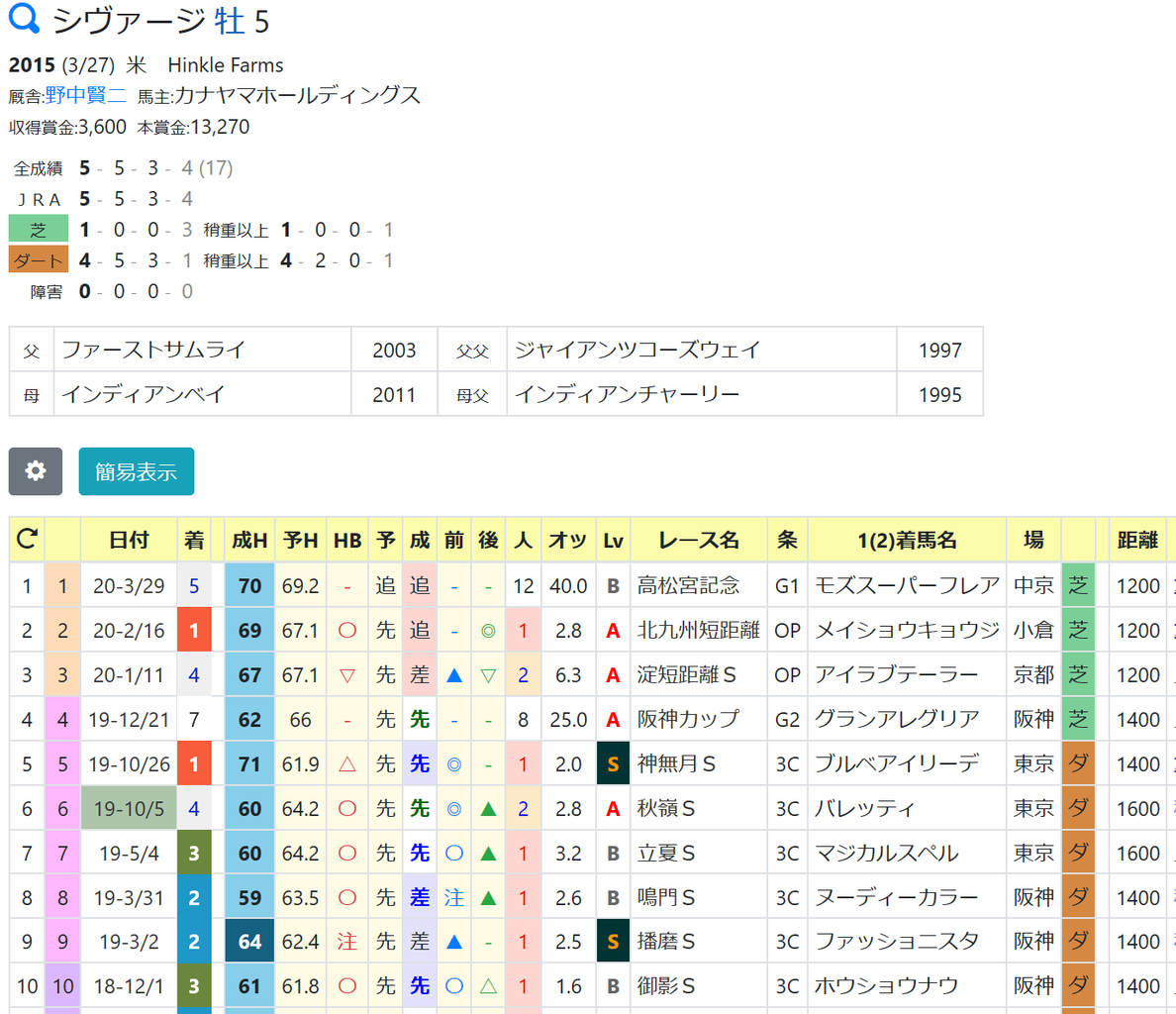Click the refresh icon in table header
1176x1014 pixels.
(27, 539)
